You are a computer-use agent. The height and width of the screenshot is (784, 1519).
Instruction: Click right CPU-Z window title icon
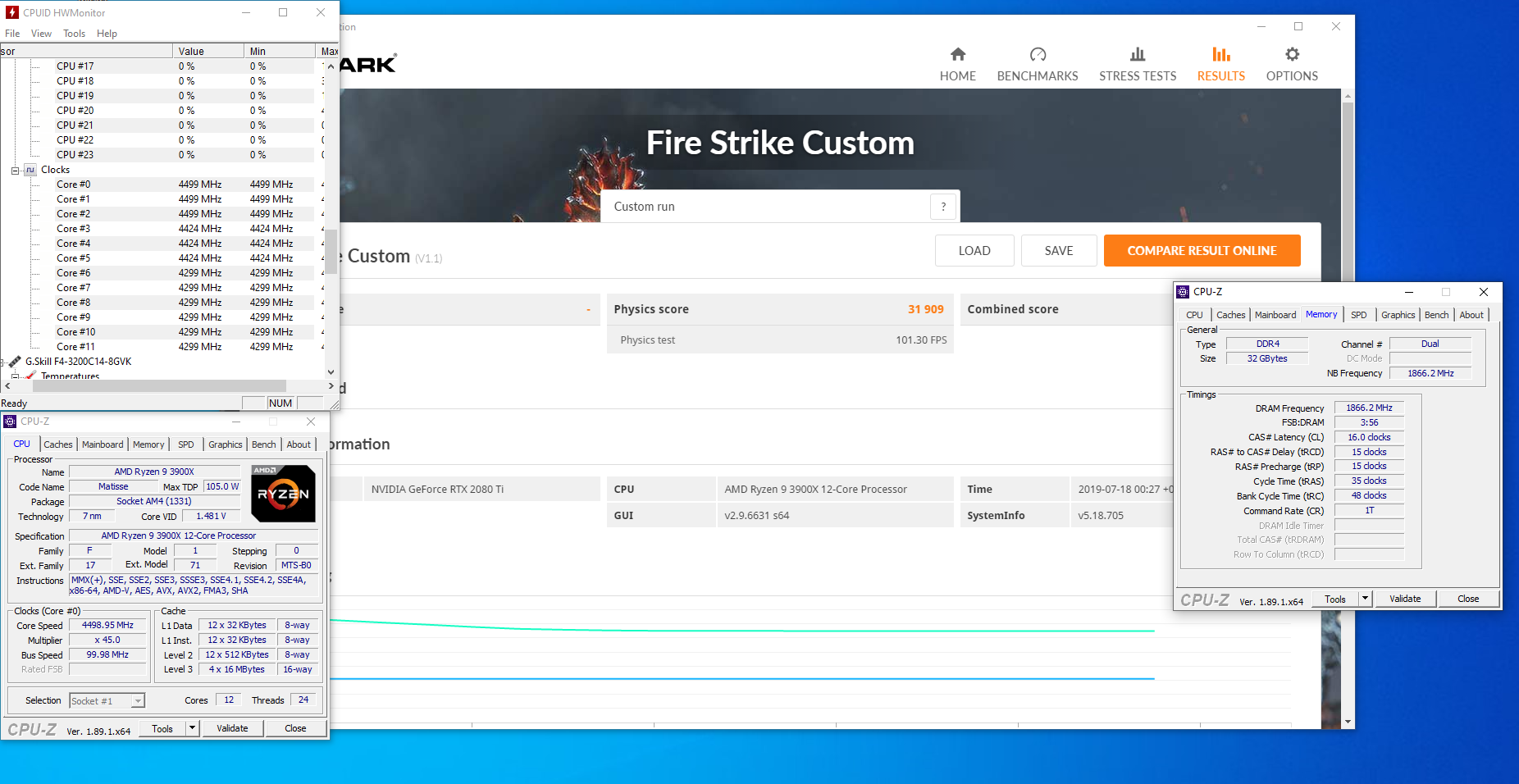pos(1183,292)
